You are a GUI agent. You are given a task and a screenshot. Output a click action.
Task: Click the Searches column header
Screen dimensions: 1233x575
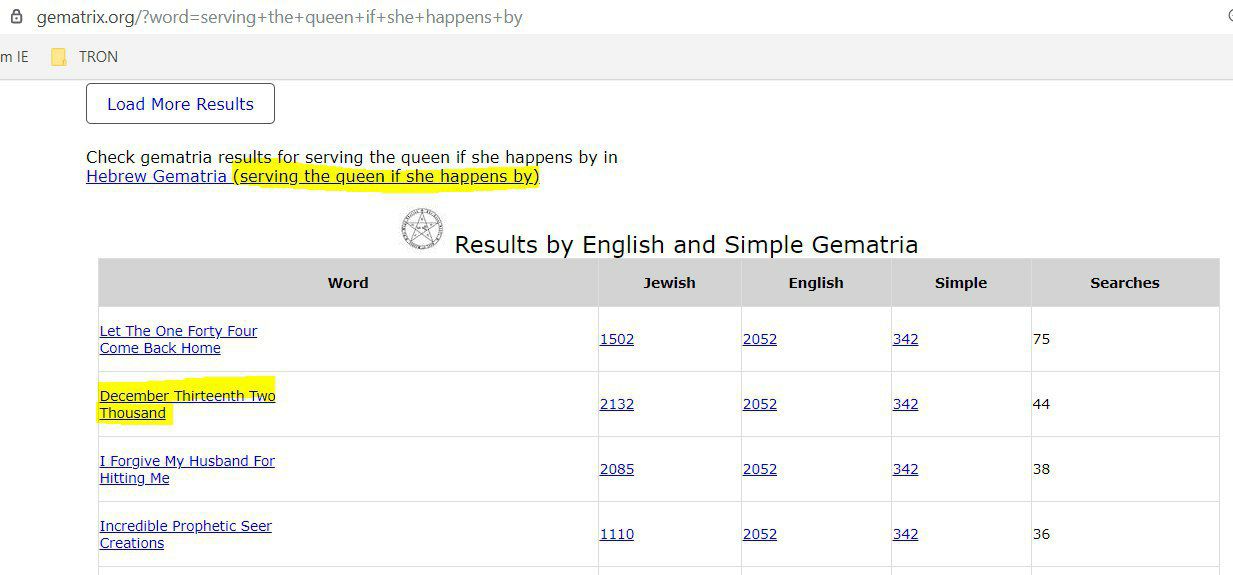[x=1125, y=283]
